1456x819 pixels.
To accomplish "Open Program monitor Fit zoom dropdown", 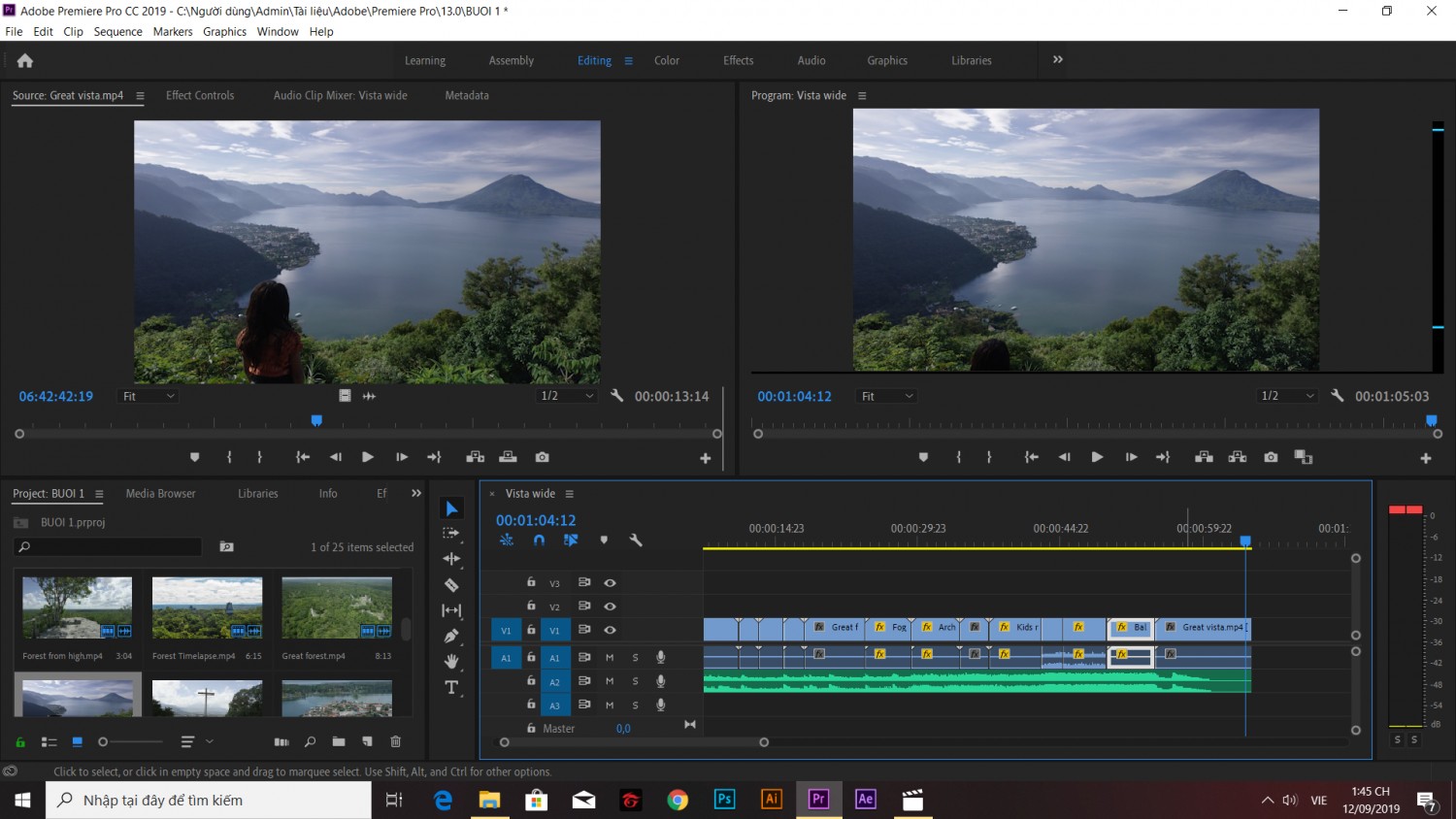I will 887,396.
